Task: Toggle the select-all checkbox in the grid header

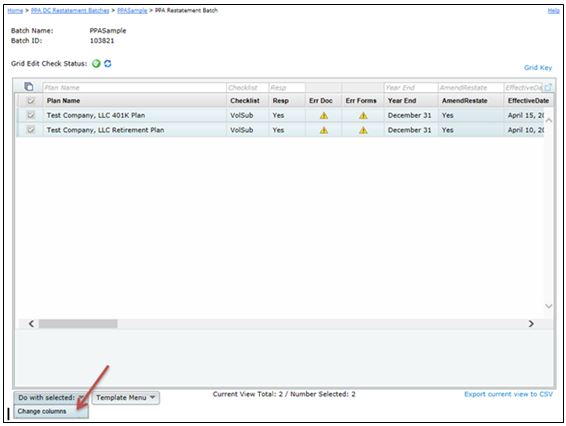Action: point(31,101)
